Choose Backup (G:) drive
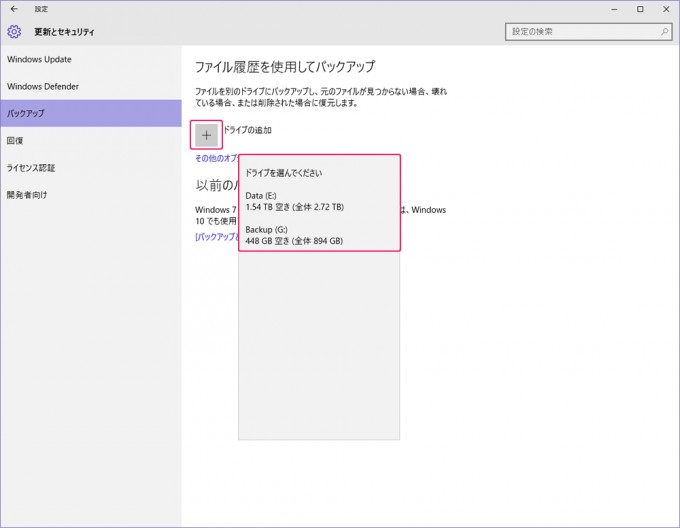The height and width of the screenshot is (528, 680). pyautogui.click(x=319, y=235)
